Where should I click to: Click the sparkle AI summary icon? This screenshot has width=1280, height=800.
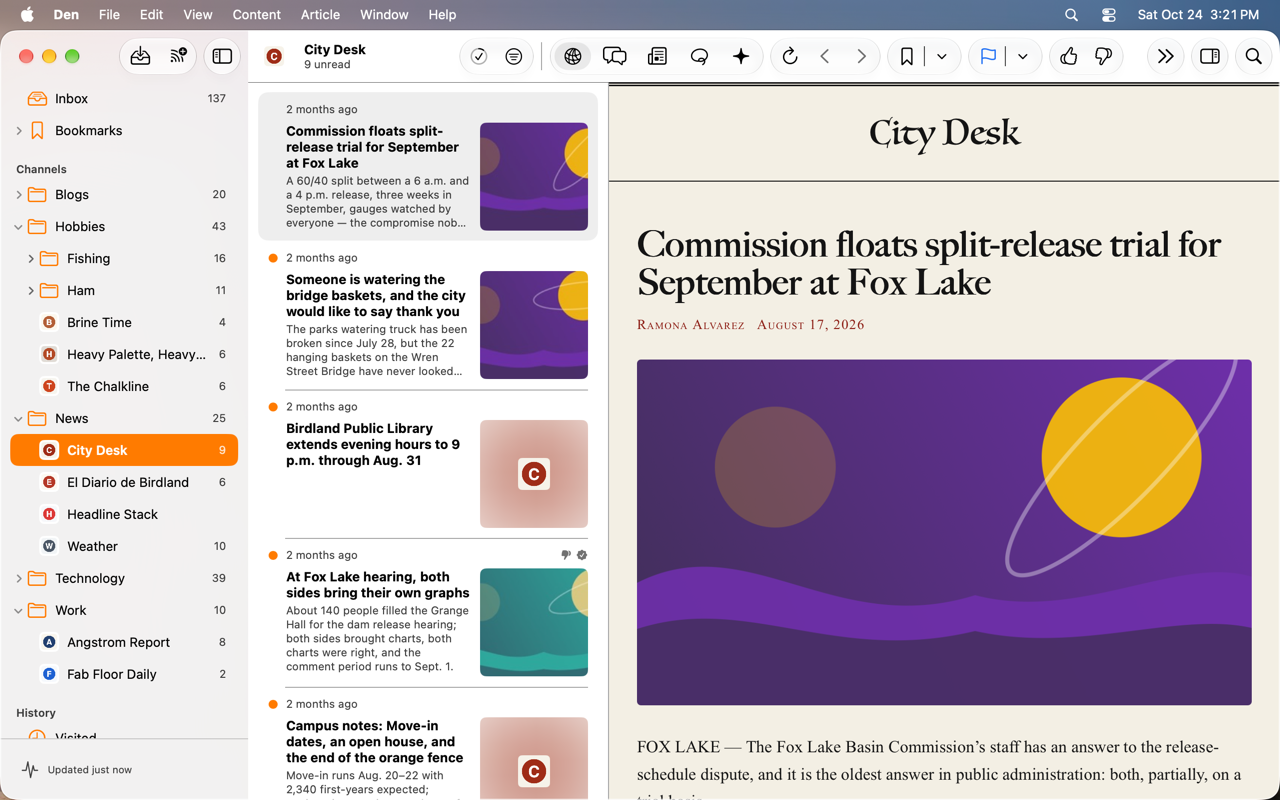point(741,57)
